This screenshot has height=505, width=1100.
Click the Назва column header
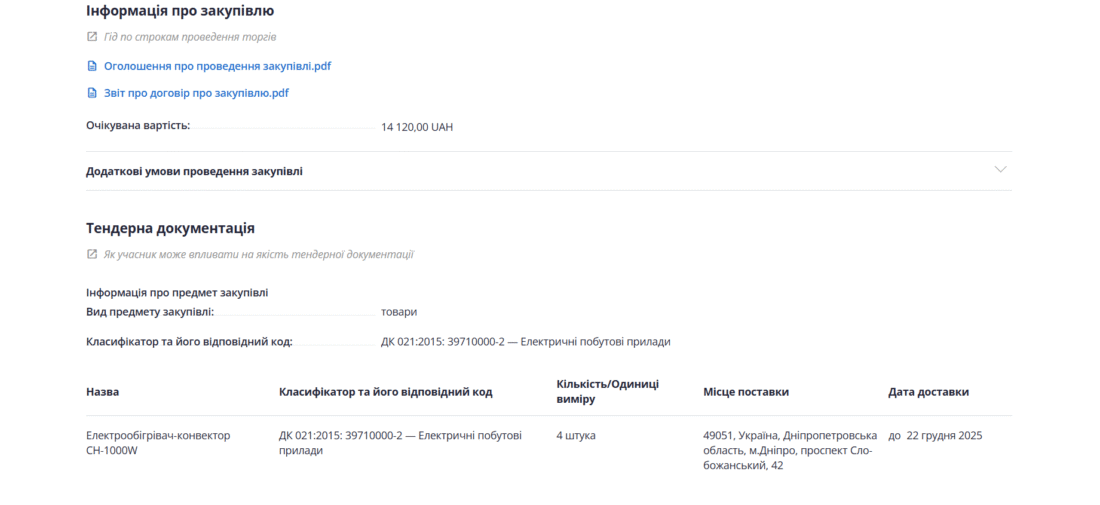(102, 392)
